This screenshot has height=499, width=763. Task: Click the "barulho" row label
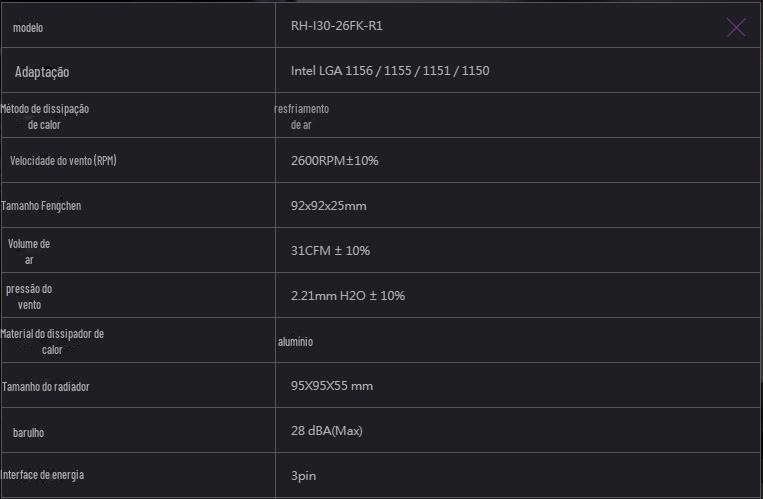click(x=28, y=432)
